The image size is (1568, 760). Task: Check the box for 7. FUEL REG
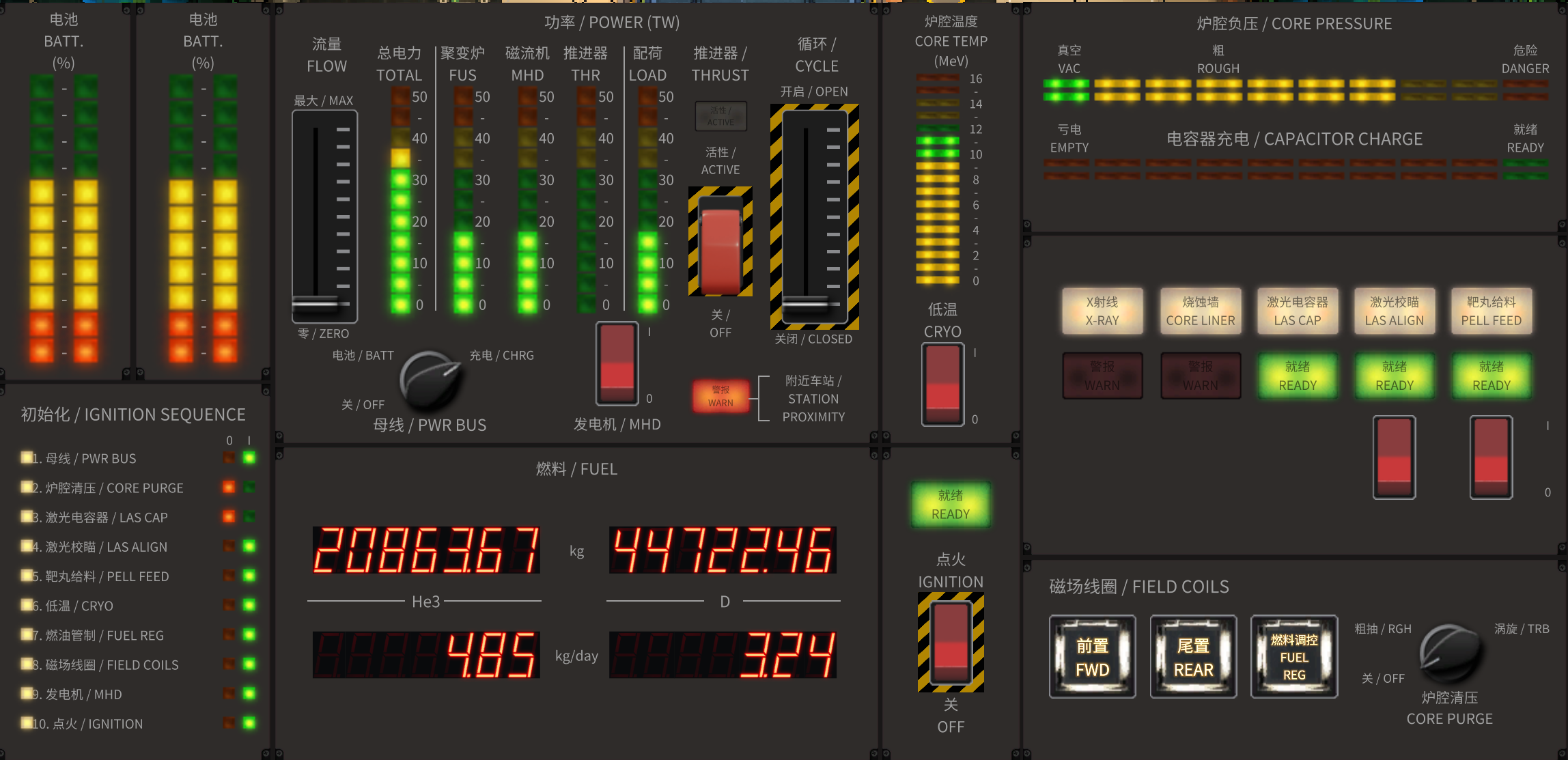(x=27, y=634)
